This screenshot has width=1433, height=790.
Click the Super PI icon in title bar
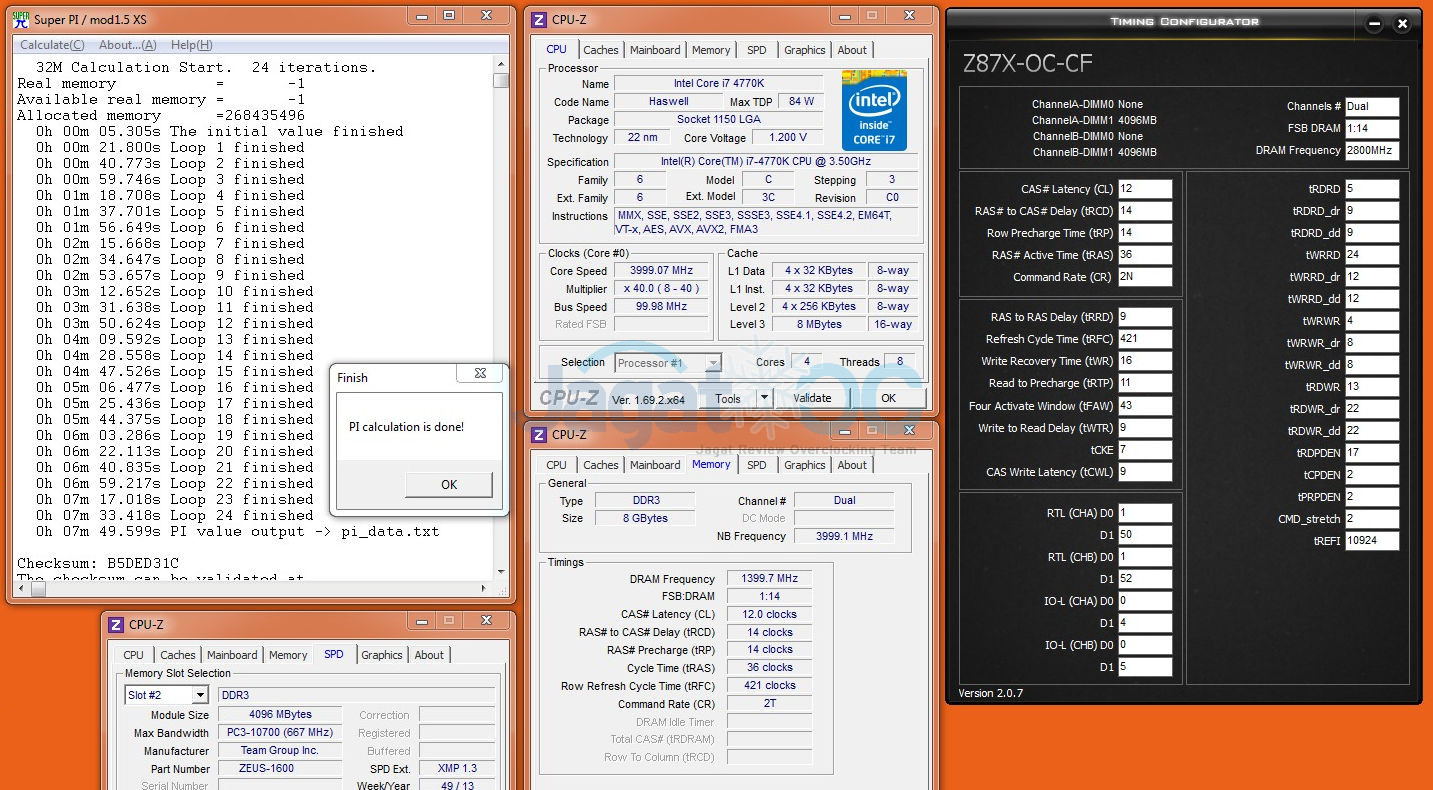tap(21, 19)
